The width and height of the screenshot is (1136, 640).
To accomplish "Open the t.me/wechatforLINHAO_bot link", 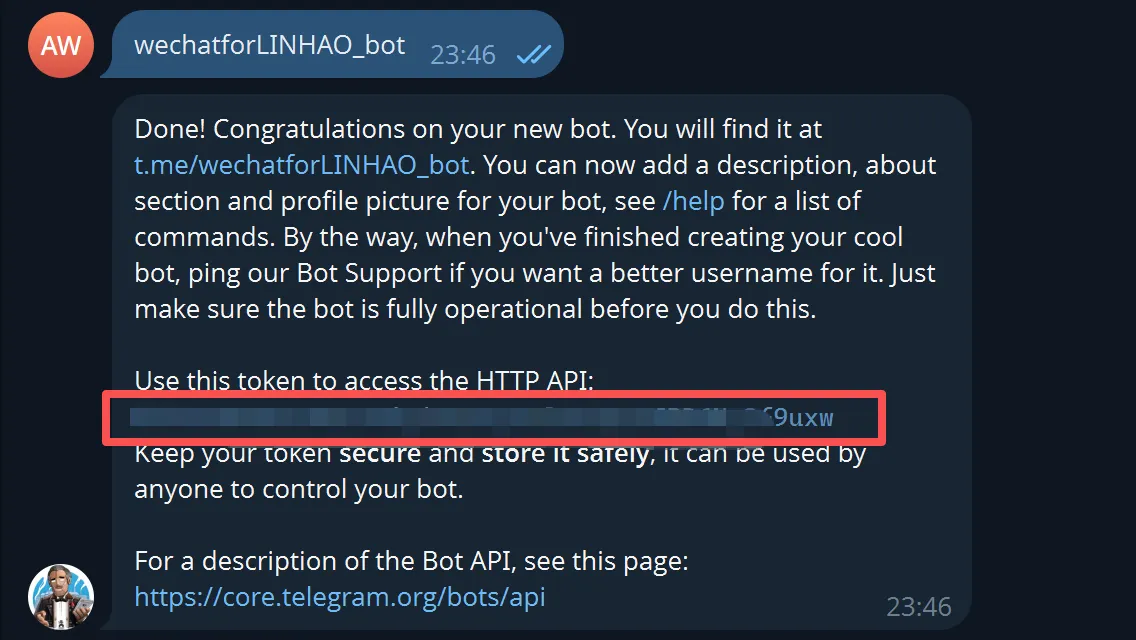I will tap(302, 165).
